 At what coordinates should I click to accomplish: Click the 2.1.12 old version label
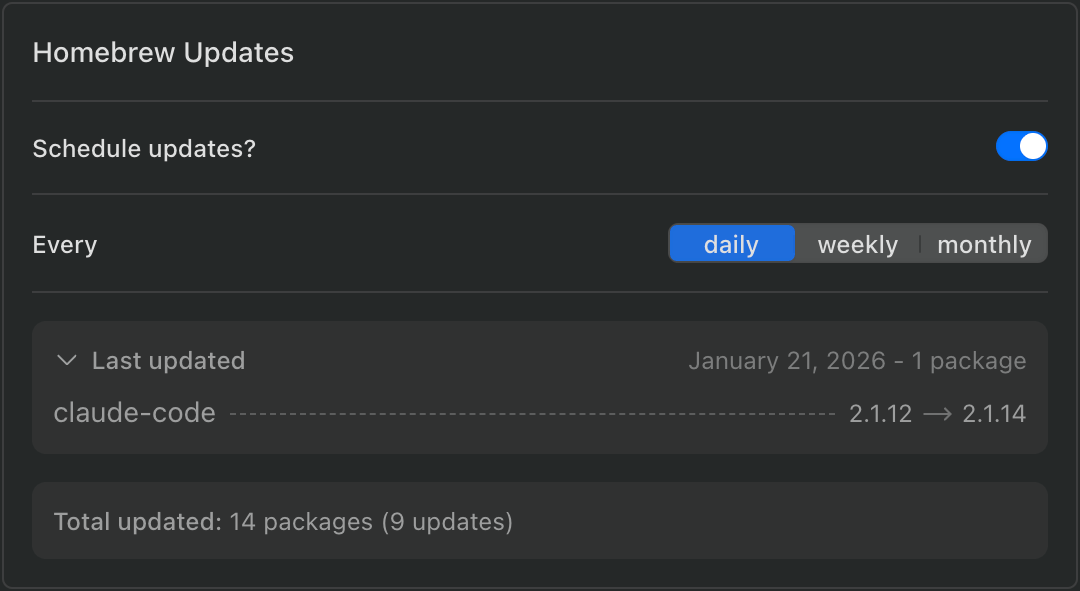pyautogui.click(x=880, y=412)
